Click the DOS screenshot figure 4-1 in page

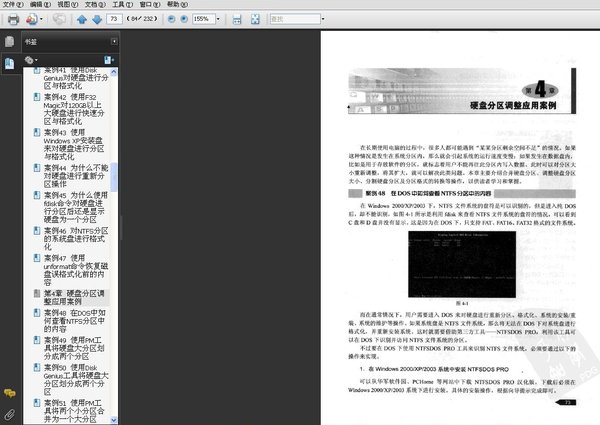(462, 264)
